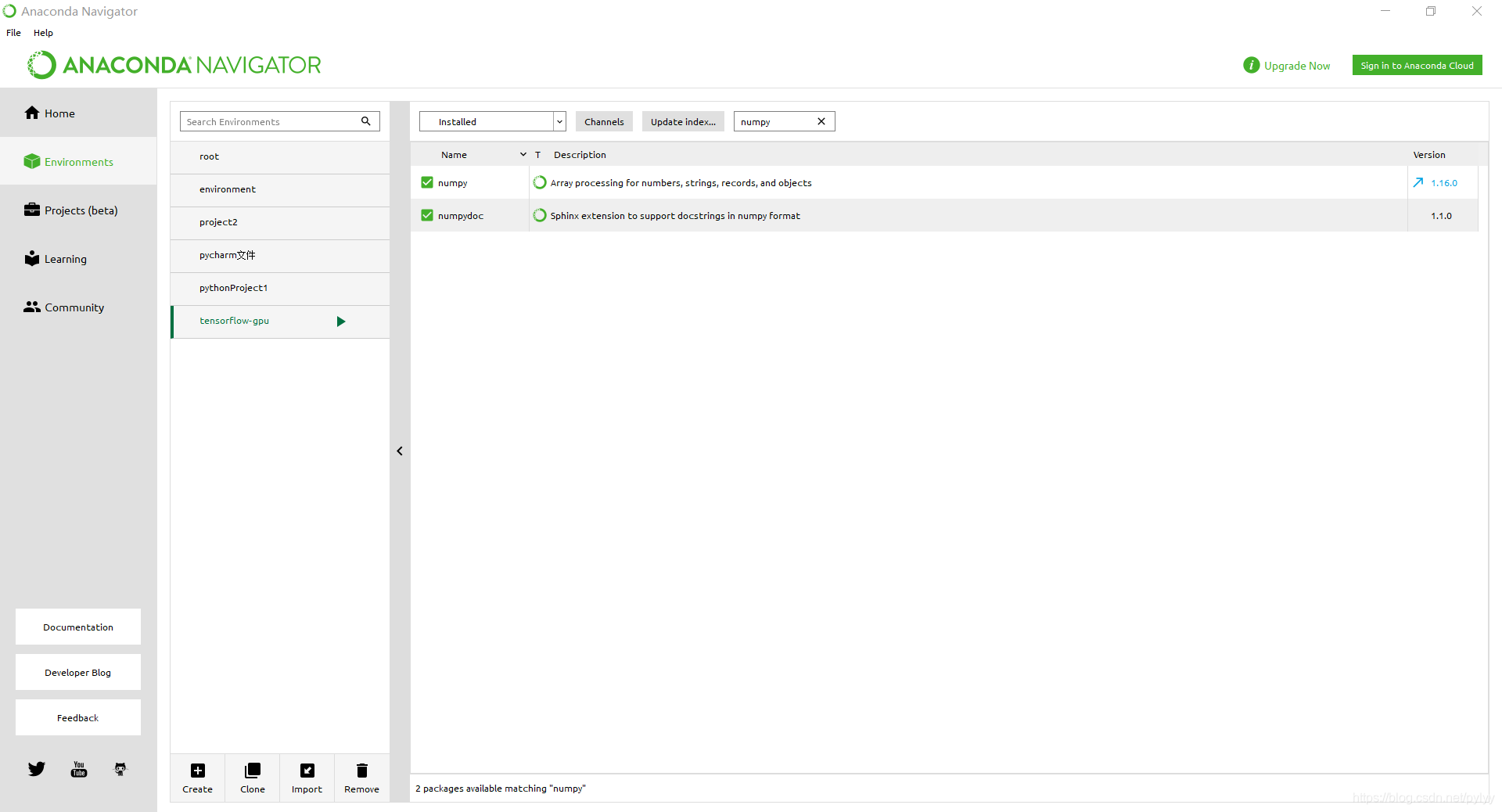1502x812 pixels.
Task: Focus the Search Environments field
Action: coord(279,121)
